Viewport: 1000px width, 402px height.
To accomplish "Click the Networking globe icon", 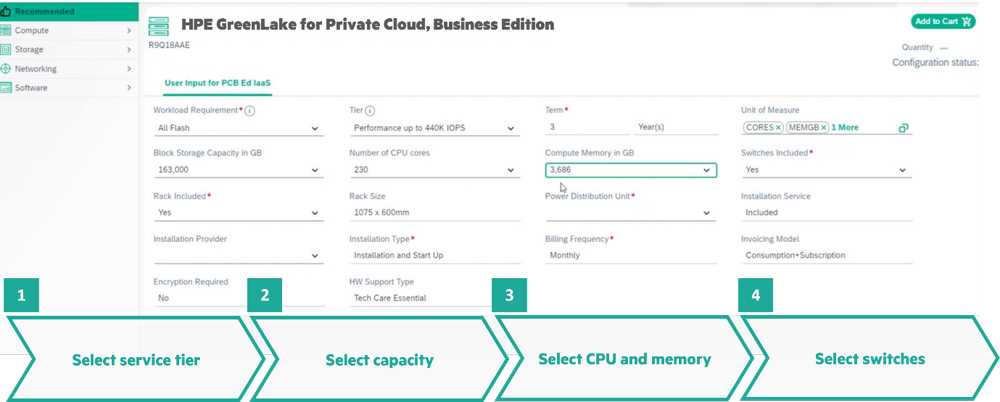I will point(6,69).
